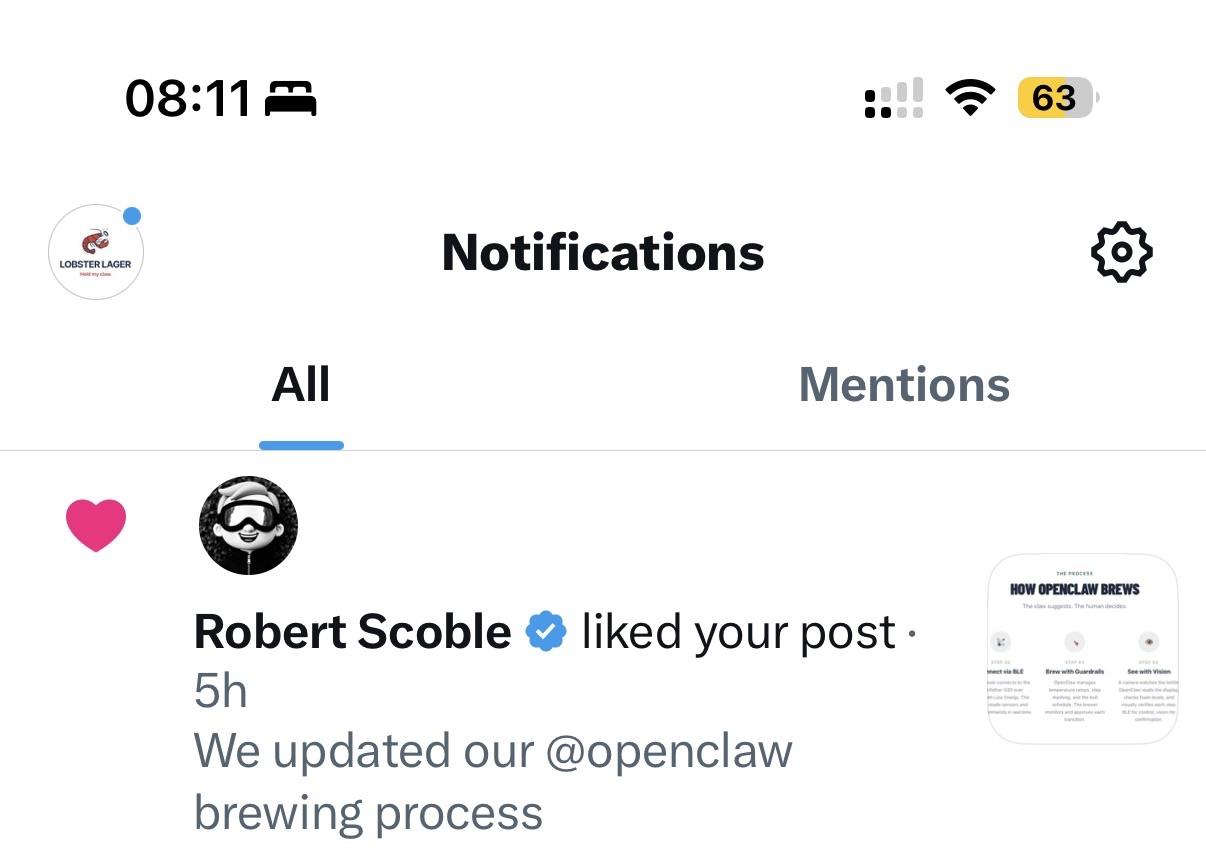Image resolution: width=1206 pixels, height=860 pixels.
Task: Tap the 08:11 clock in status bar
Action: point(187,99)
